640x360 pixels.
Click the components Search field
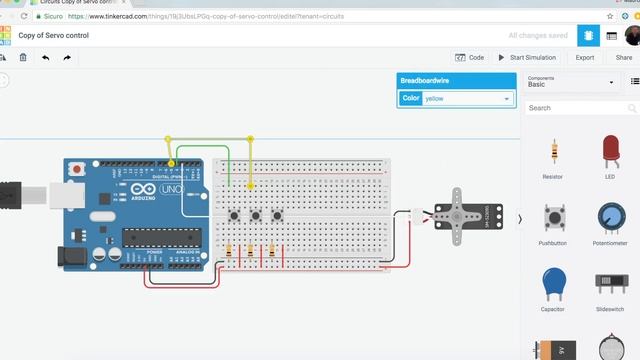click(581, 108)
